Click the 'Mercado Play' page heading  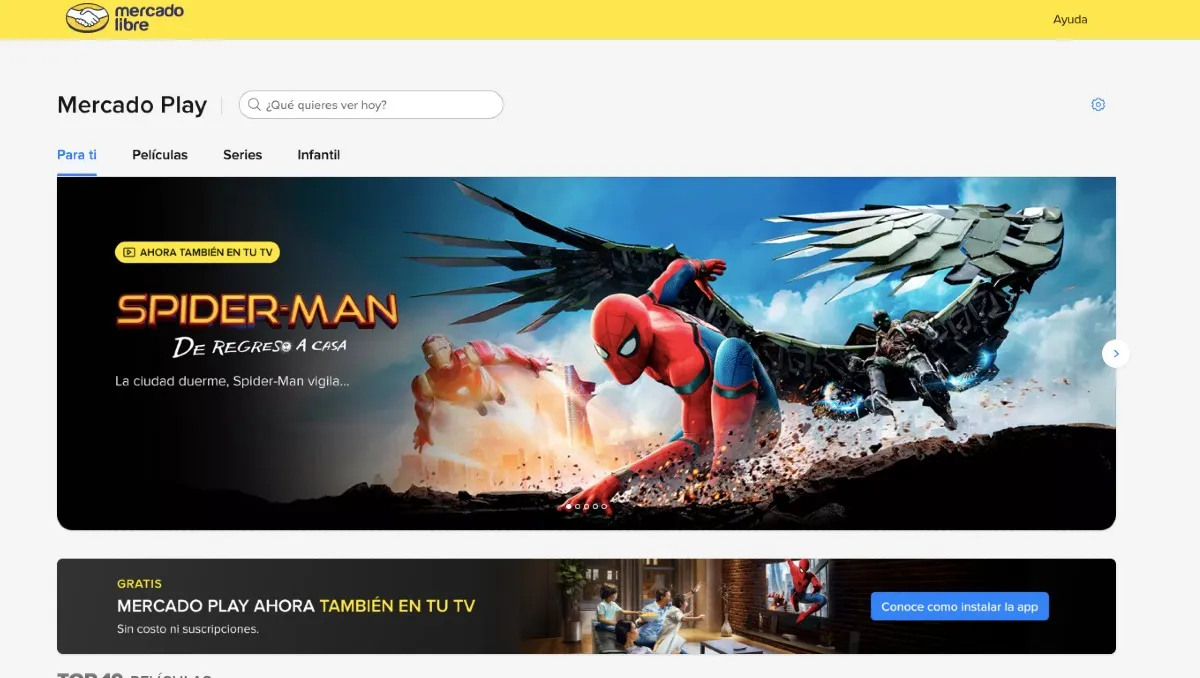132,105
